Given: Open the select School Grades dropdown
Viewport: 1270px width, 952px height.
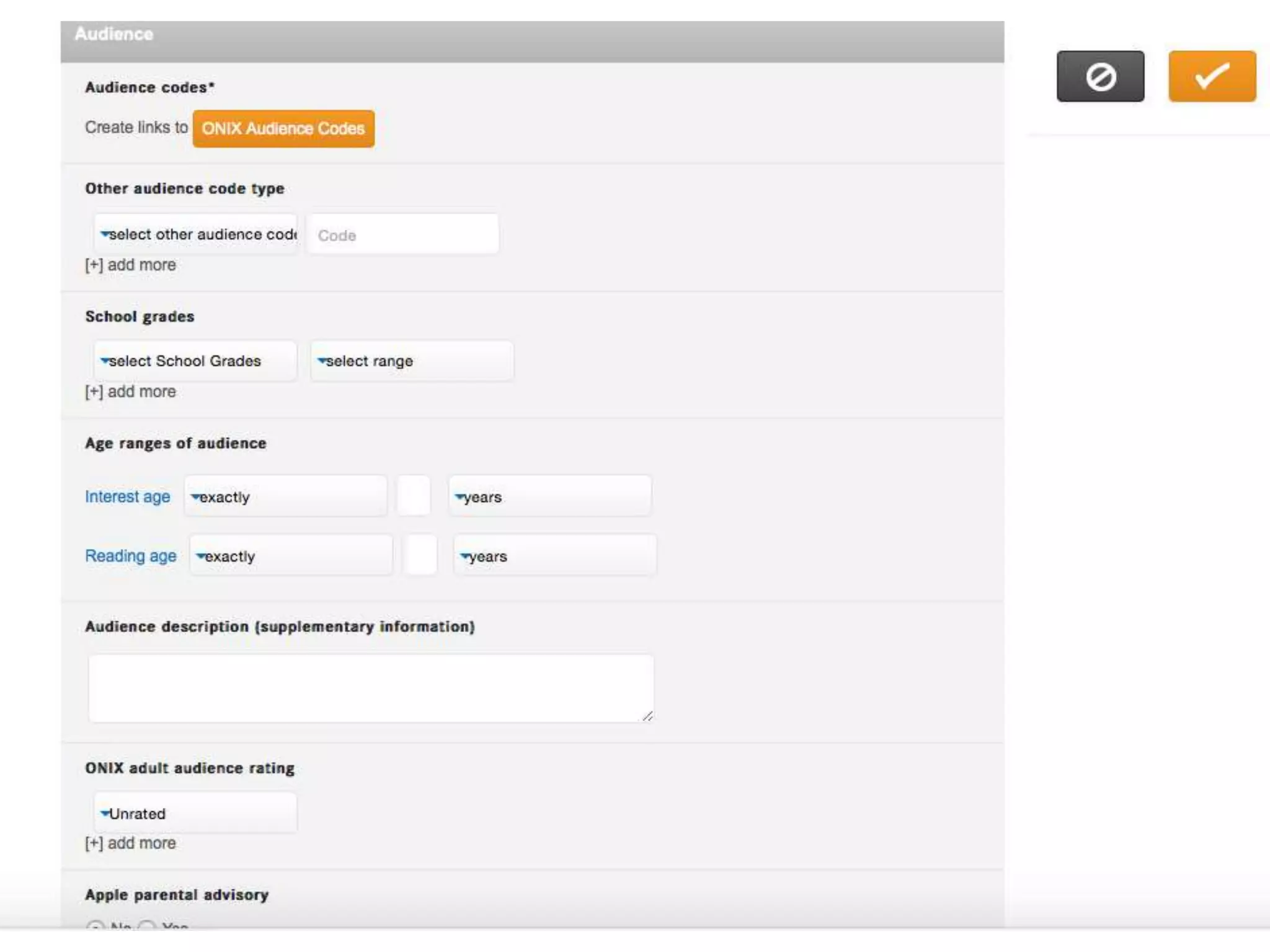Looking at the screenshot, I should pyautogui.click(x=195, y=361).
